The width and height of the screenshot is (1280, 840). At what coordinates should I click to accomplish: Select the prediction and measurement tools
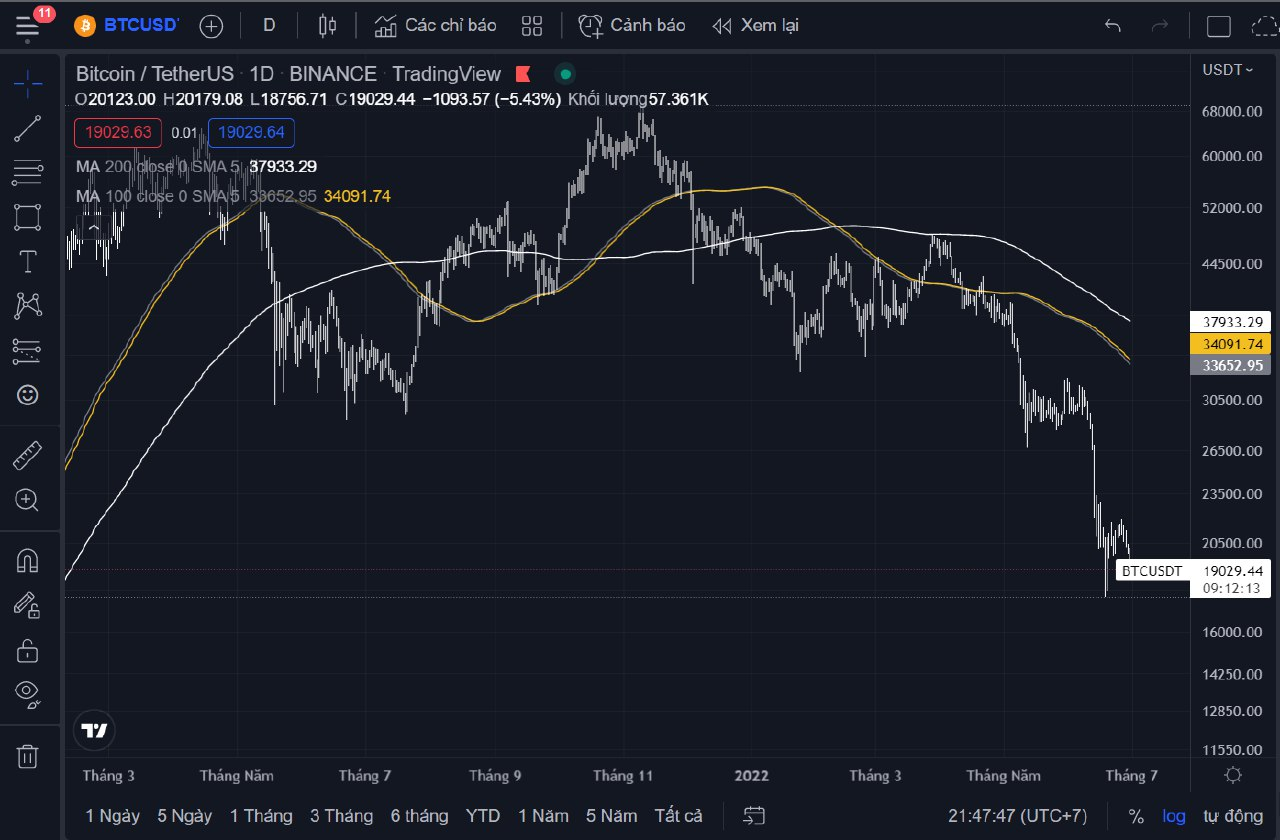point(28,350)
